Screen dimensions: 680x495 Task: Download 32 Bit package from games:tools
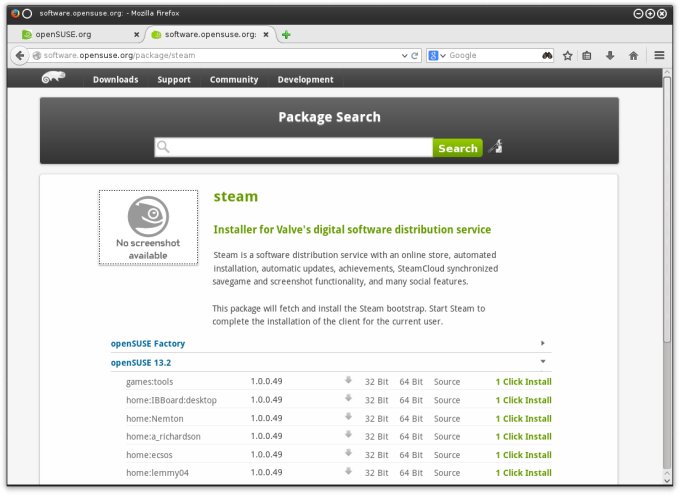pos(376,382)
